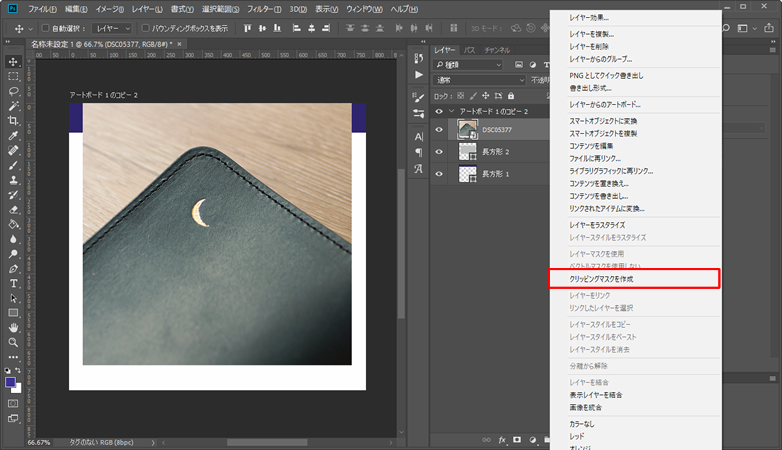The height and width of the screenshot is (450, 782).
Task: Select the Healing Brush tool
Action: click(13, 150)
